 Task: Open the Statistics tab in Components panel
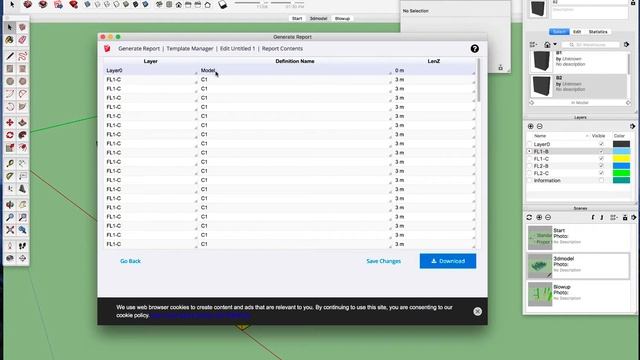coord(598,32)
